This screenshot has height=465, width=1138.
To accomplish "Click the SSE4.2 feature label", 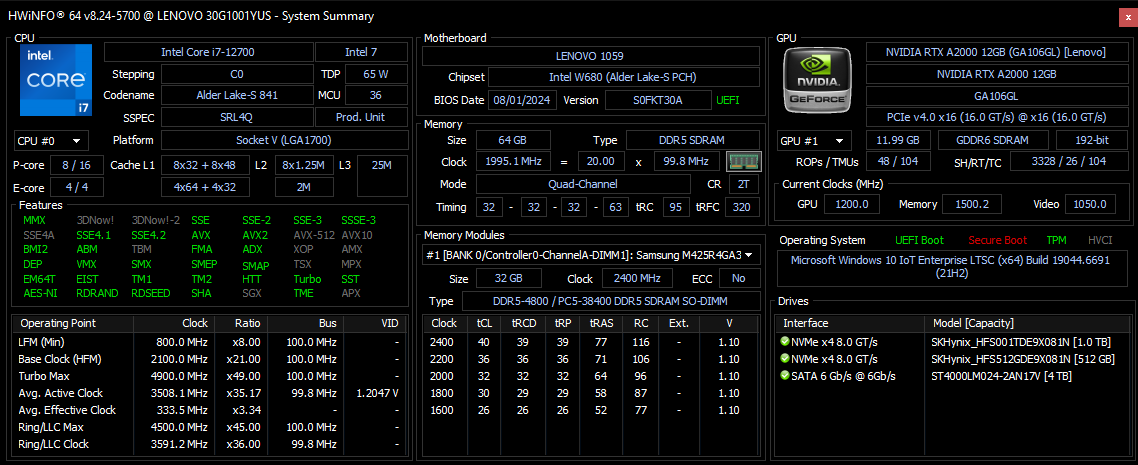I will (x=149, y=235).
